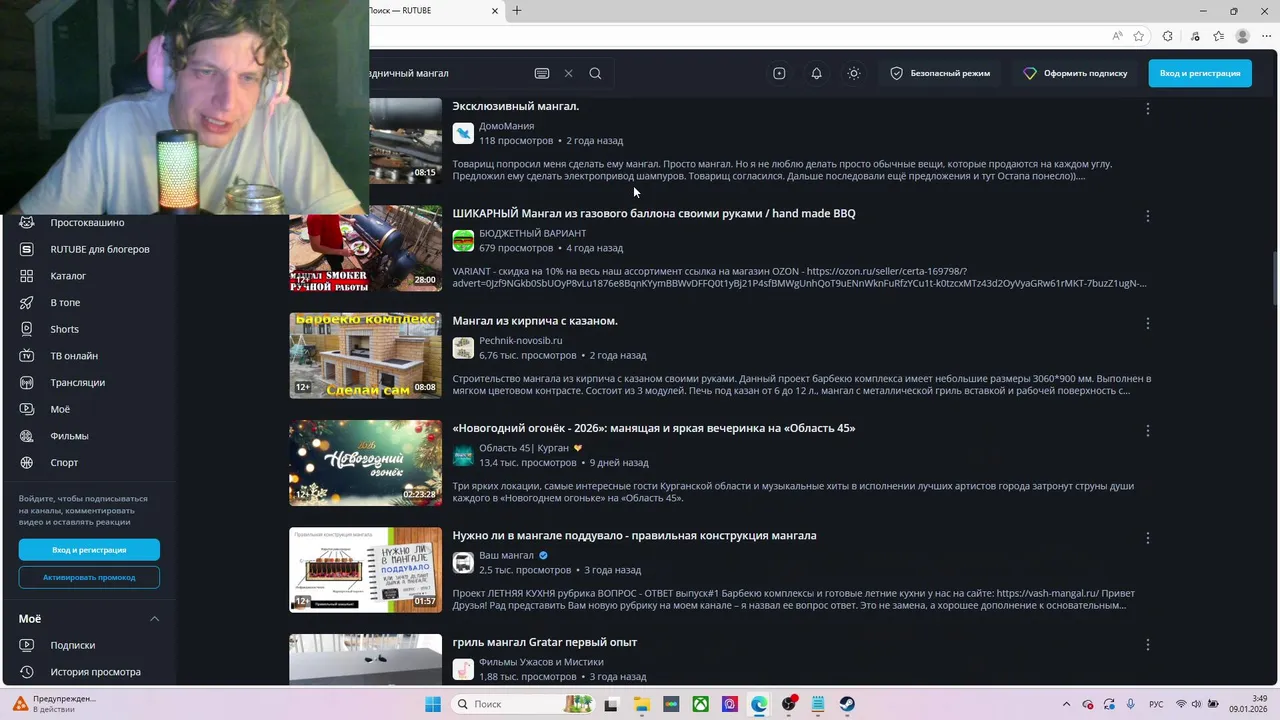Screen dimensions: 1280x720
Task: Click the Edge read aloud icon
Action: (1117, 36)
